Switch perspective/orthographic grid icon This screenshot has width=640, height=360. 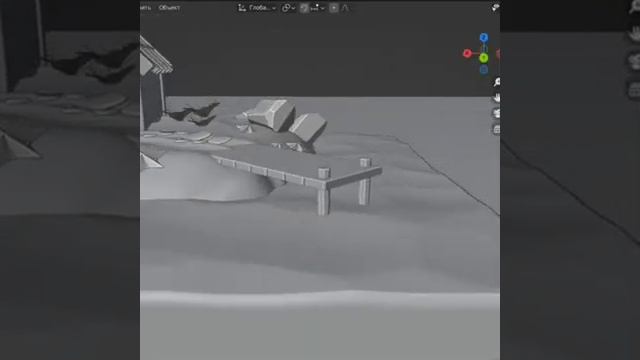(496, 129)
